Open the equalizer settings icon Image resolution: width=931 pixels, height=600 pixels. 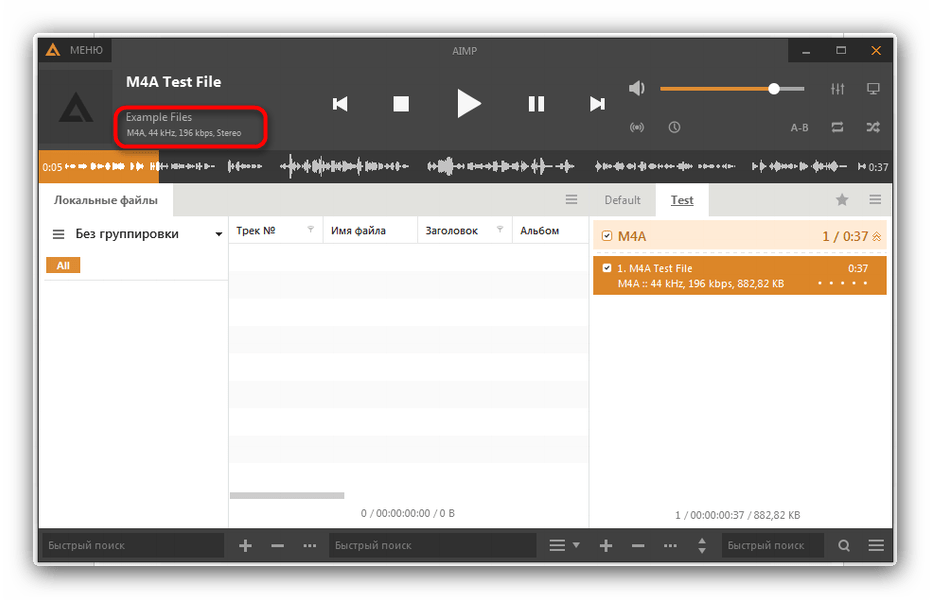pos(837,89)
